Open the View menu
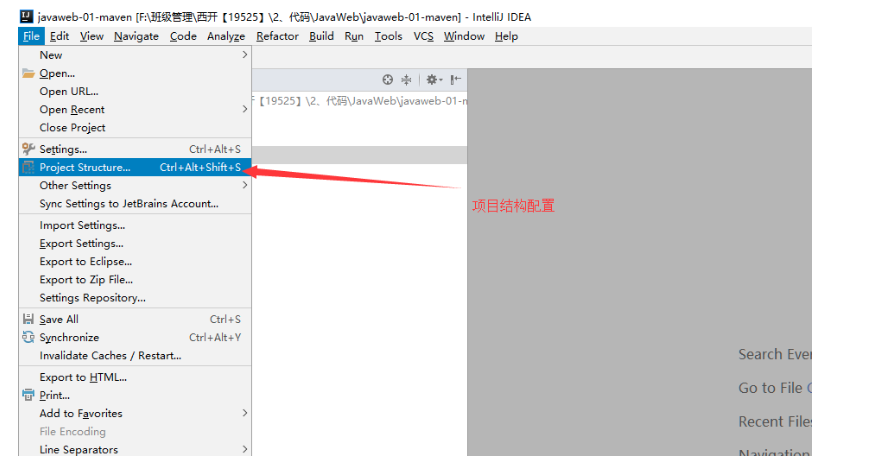This screenshot has width=878, height=466. tap(91, 36)
